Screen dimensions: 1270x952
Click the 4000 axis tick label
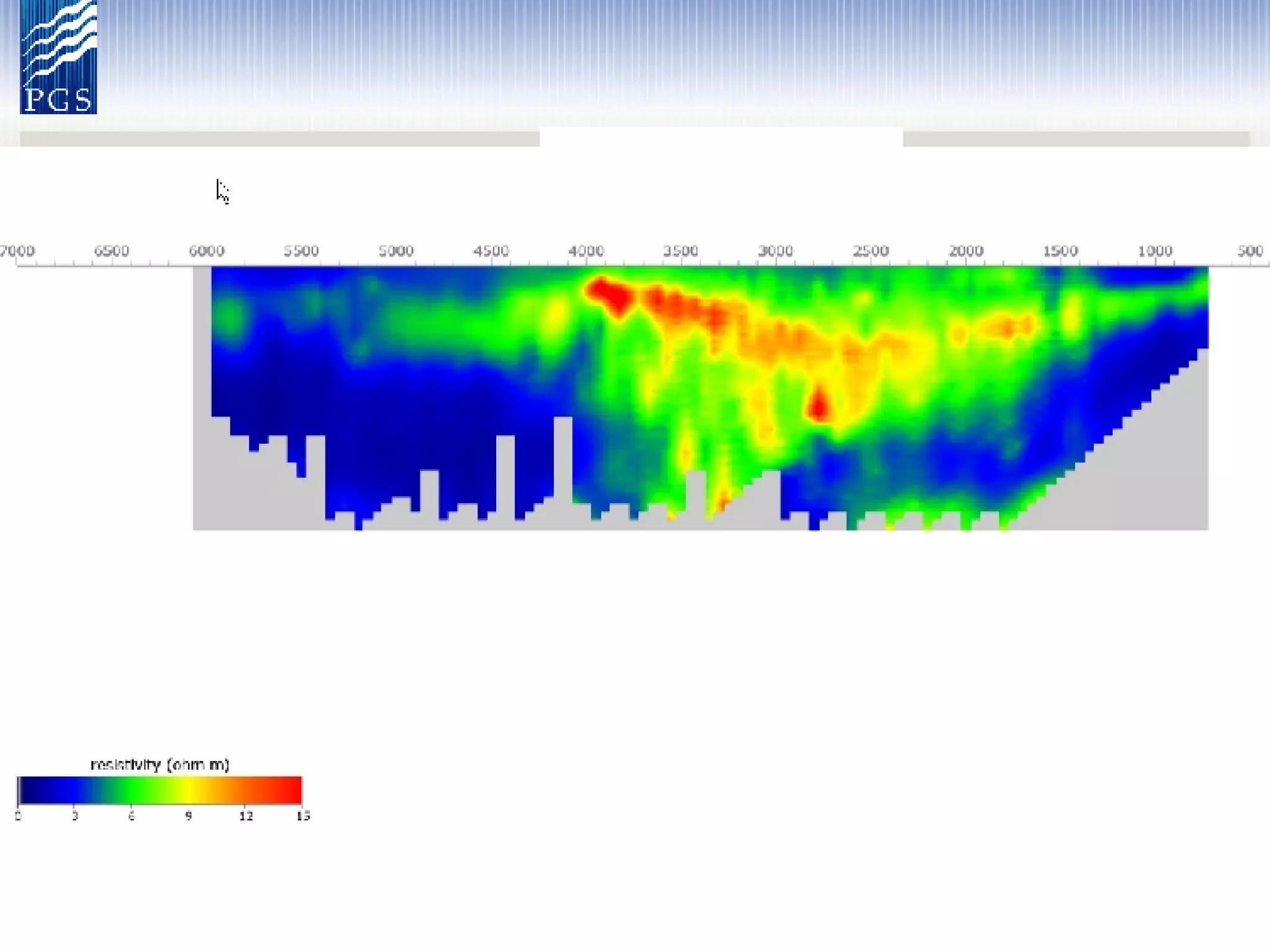click(x=585, y=251)
